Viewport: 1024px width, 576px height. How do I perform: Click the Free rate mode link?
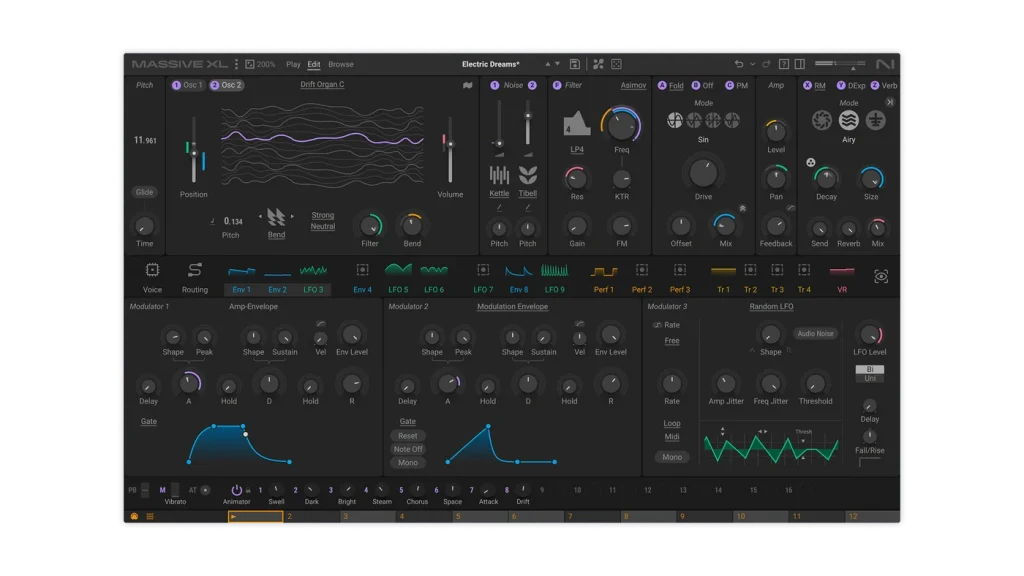tap(672, 341)
